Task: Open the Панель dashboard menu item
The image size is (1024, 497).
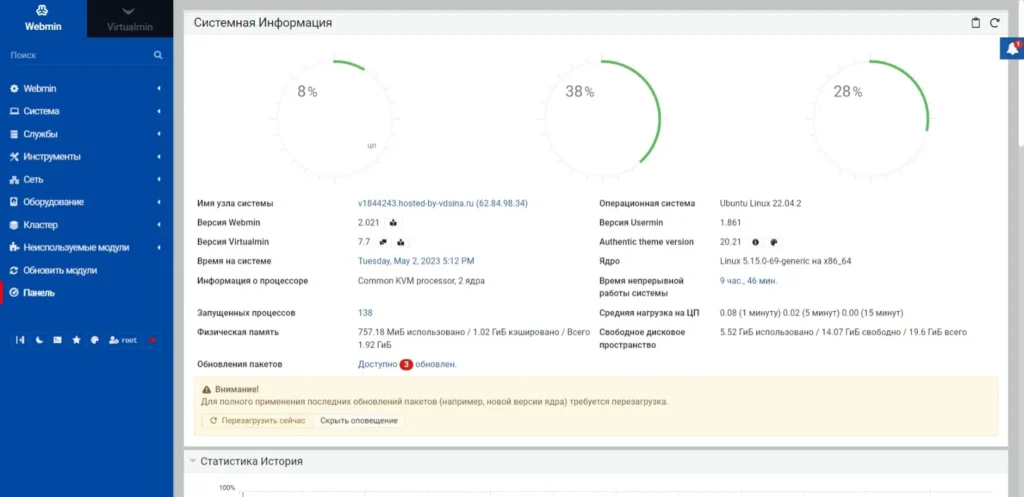Action: tap(86, 293)
